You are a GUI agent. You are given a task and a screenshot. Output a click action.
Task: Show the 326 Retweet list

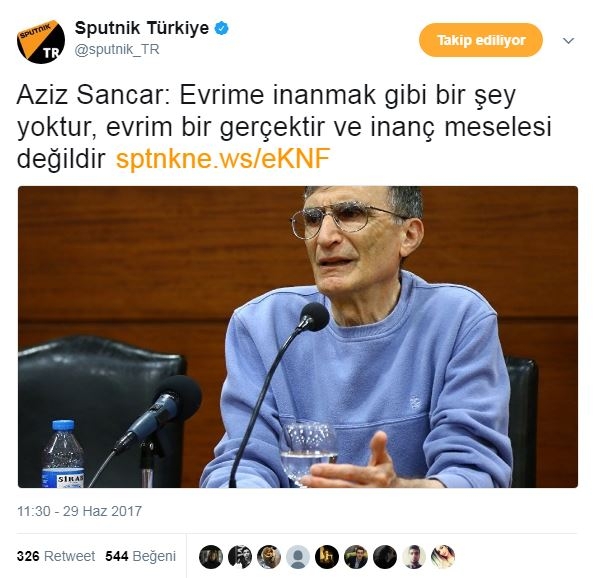click(x=56, y=556)
